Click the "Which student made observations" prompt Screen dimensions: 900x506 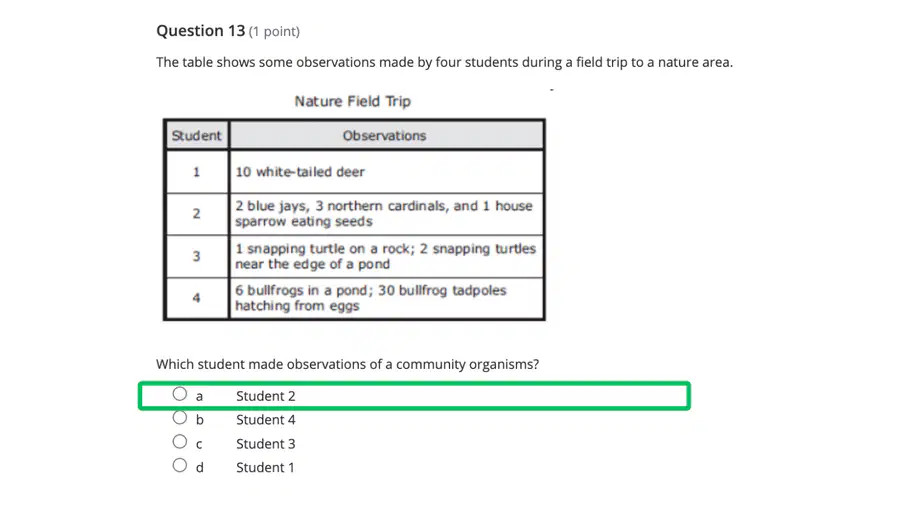(347, 364)
